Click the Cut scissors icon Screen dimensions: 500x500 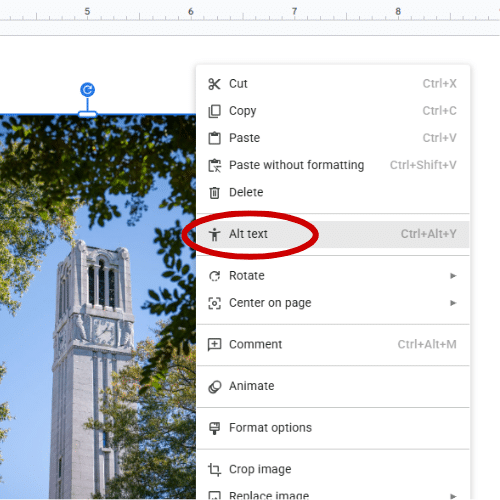(214, 84)
